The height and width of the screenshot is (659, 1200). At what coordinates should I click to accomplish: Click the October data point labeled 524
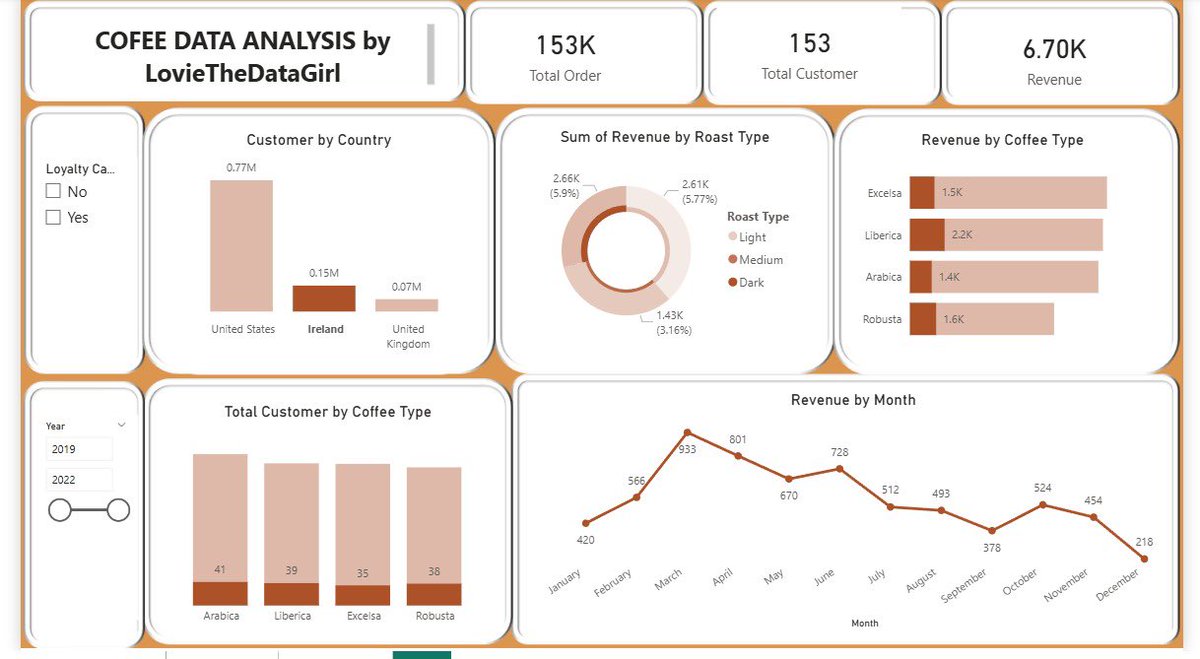1043,505
